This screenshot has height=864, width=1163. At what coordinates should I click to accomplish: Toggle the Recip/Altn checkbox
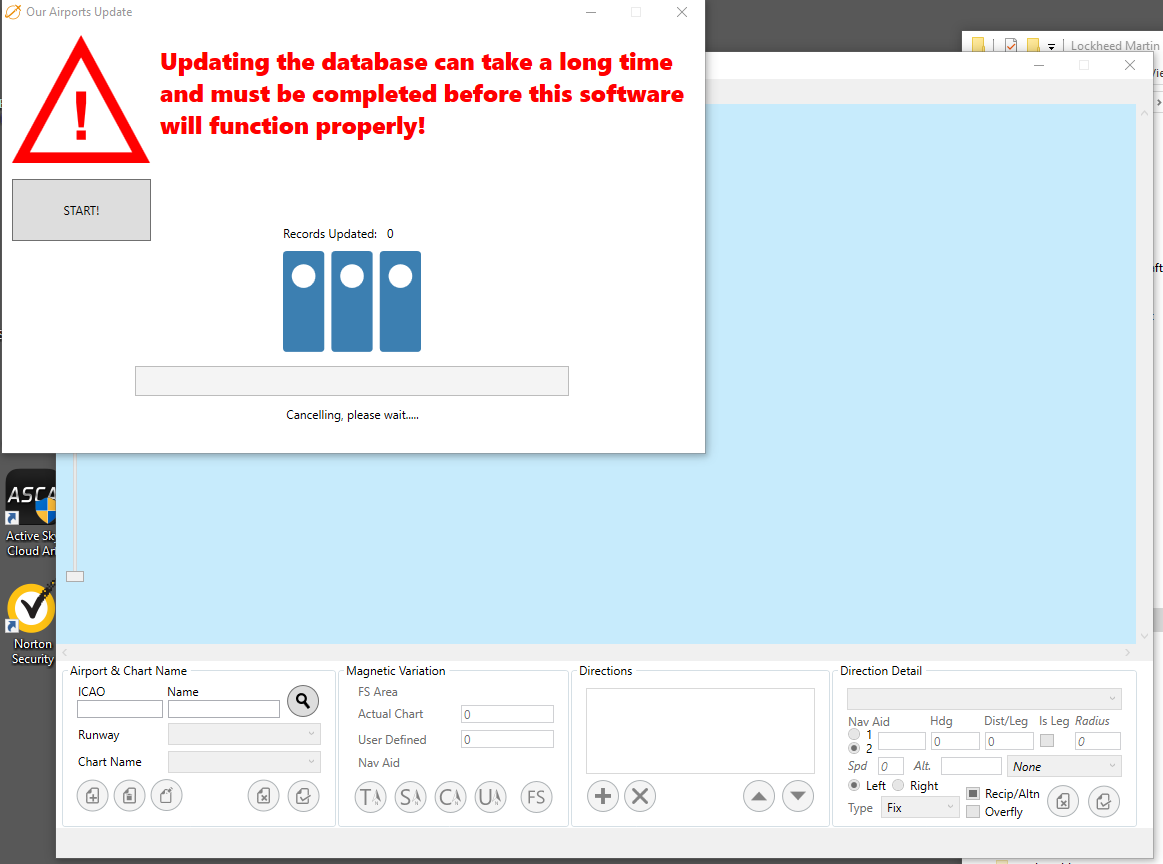point(973,794)
